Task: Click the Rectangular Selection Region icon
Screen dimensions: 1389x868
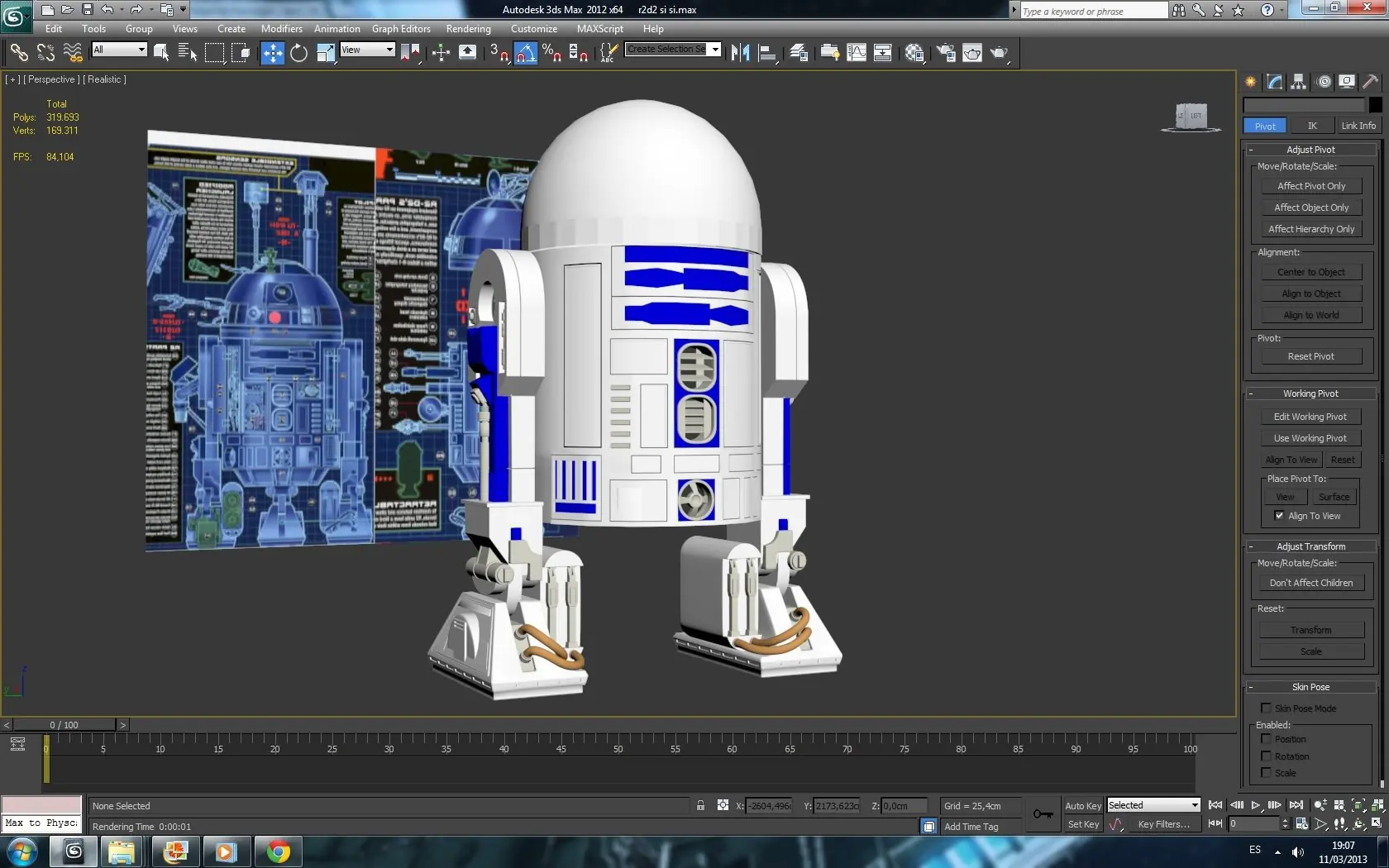Action: pyautogui.click(x=214, y=53)
